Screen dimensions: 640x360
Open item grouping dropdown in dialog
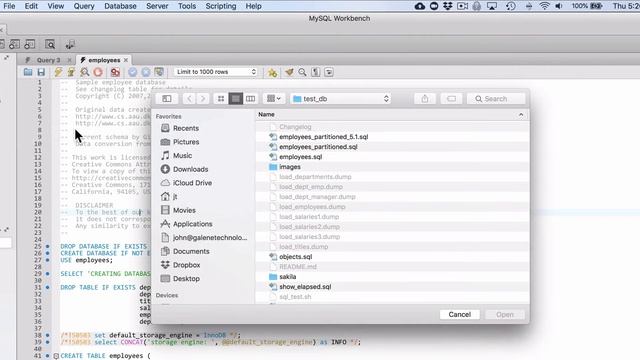(273, 99)
